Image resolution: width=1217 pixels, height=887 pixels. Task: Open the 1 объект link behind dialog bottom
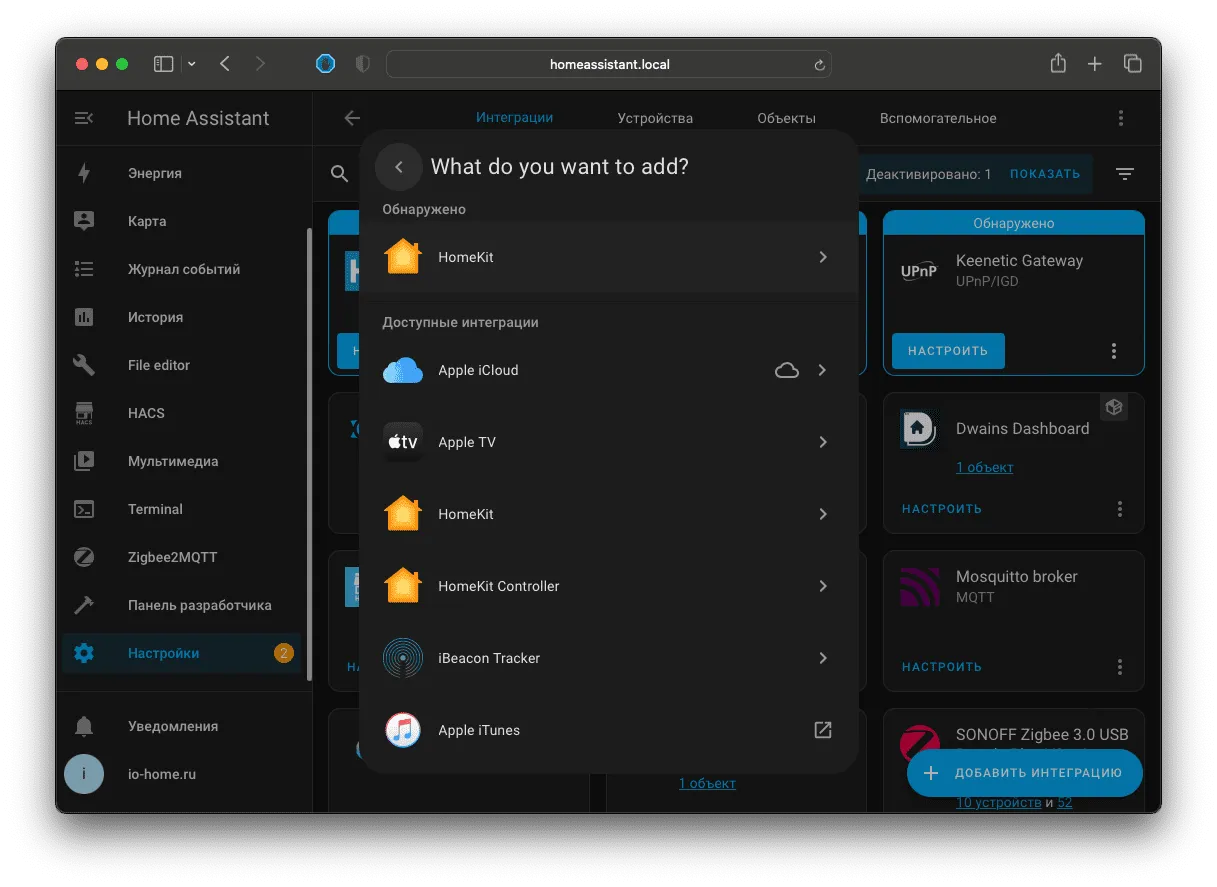[x=707, y=783]
